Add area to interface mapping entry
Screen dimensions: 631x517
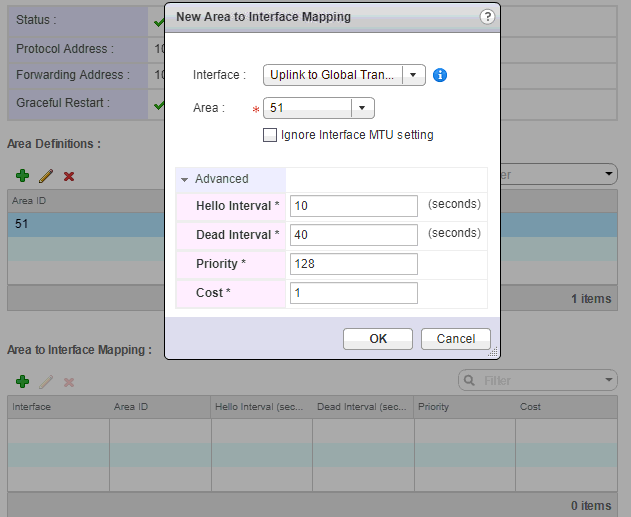pyautogui.click(x=22, y=382)
